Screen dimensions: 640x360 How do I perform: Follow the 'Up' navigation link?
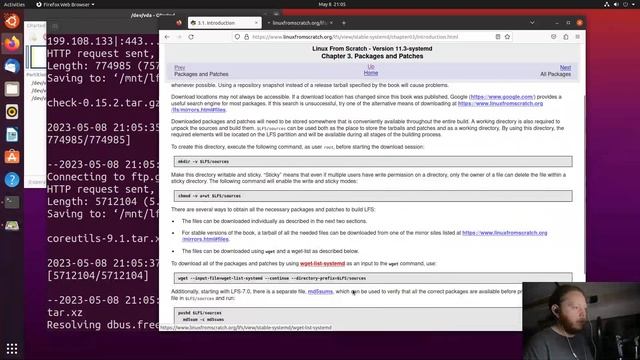tap(371, 67)
